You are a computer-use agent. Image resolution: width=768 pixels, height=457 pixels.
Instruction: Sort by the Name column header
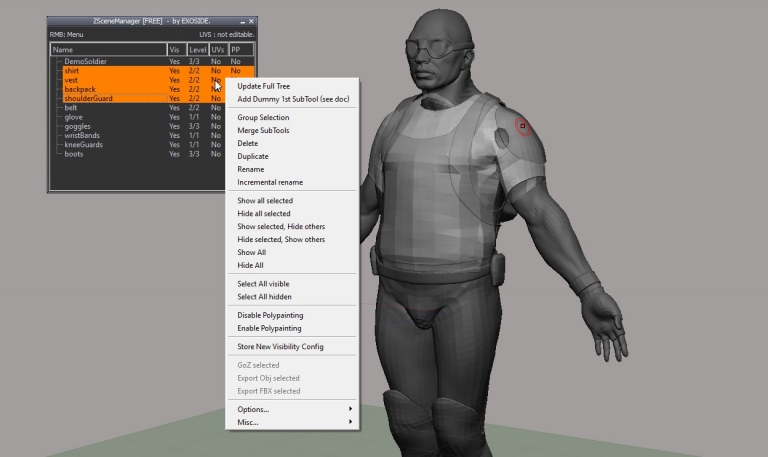pos(107,49)
